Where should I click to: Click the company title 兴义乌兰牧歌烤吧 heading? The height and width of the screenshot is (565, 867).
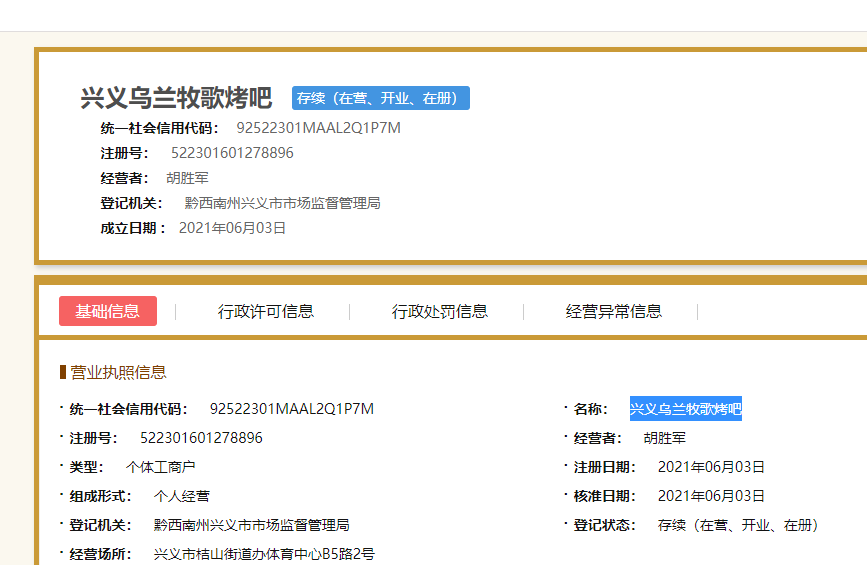(x=176, y=98)
